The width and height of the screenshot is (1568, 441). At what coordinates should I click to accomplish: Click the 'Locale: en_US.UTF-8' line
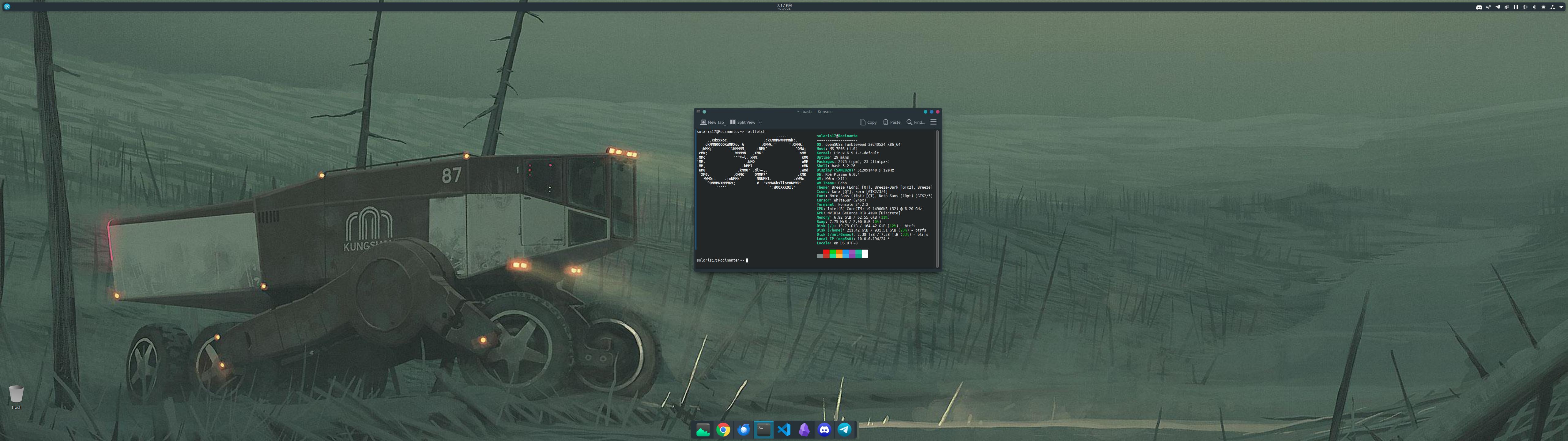click(838, 243)
